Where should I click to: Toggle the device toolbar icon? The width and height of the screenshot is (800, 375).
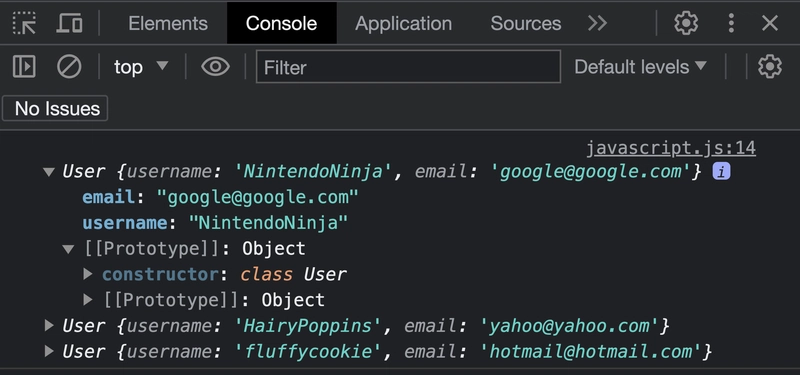click(69, 23)
